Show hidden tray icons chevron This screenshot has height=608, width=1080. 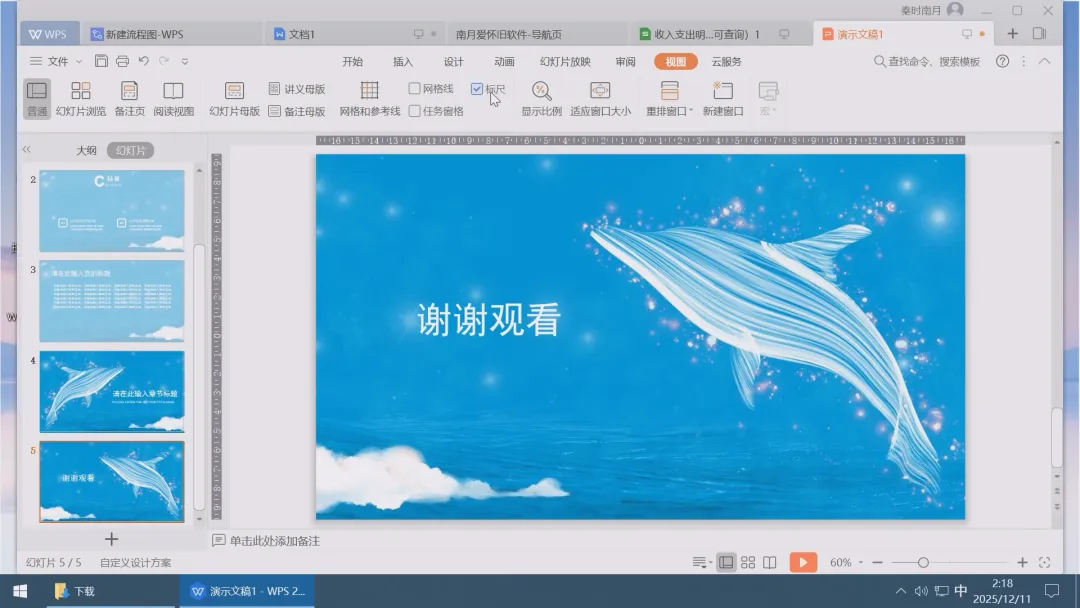[900, 591]
